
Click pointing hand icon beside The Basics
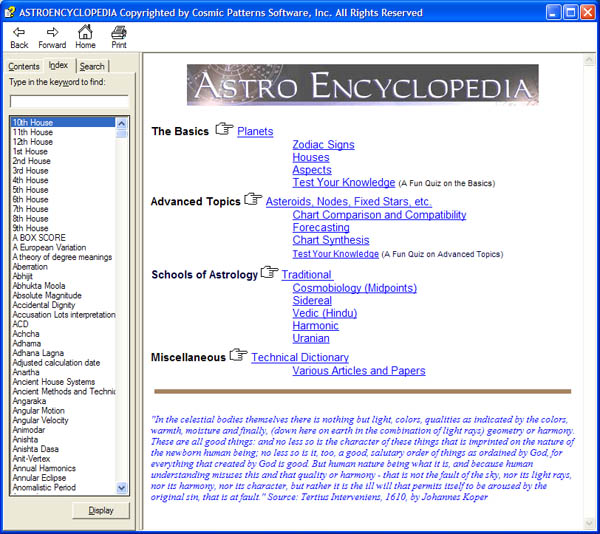(x=224, y=129)
